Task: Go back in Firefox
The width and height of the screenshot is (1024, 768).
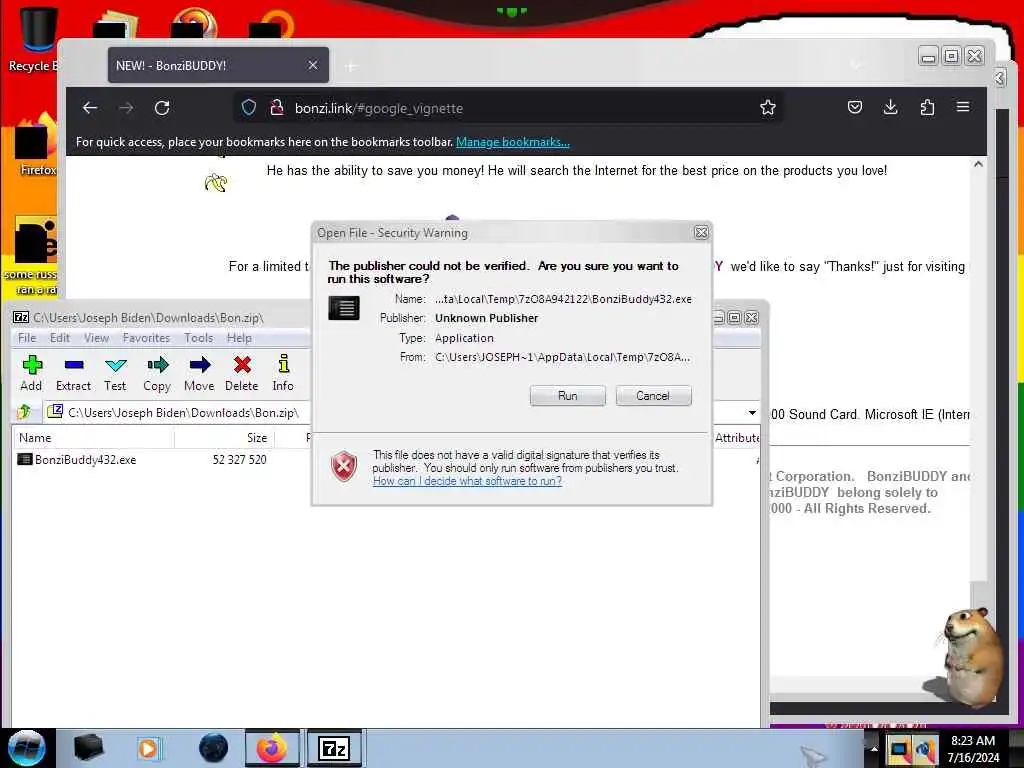Action: click(x=90, y=108)
